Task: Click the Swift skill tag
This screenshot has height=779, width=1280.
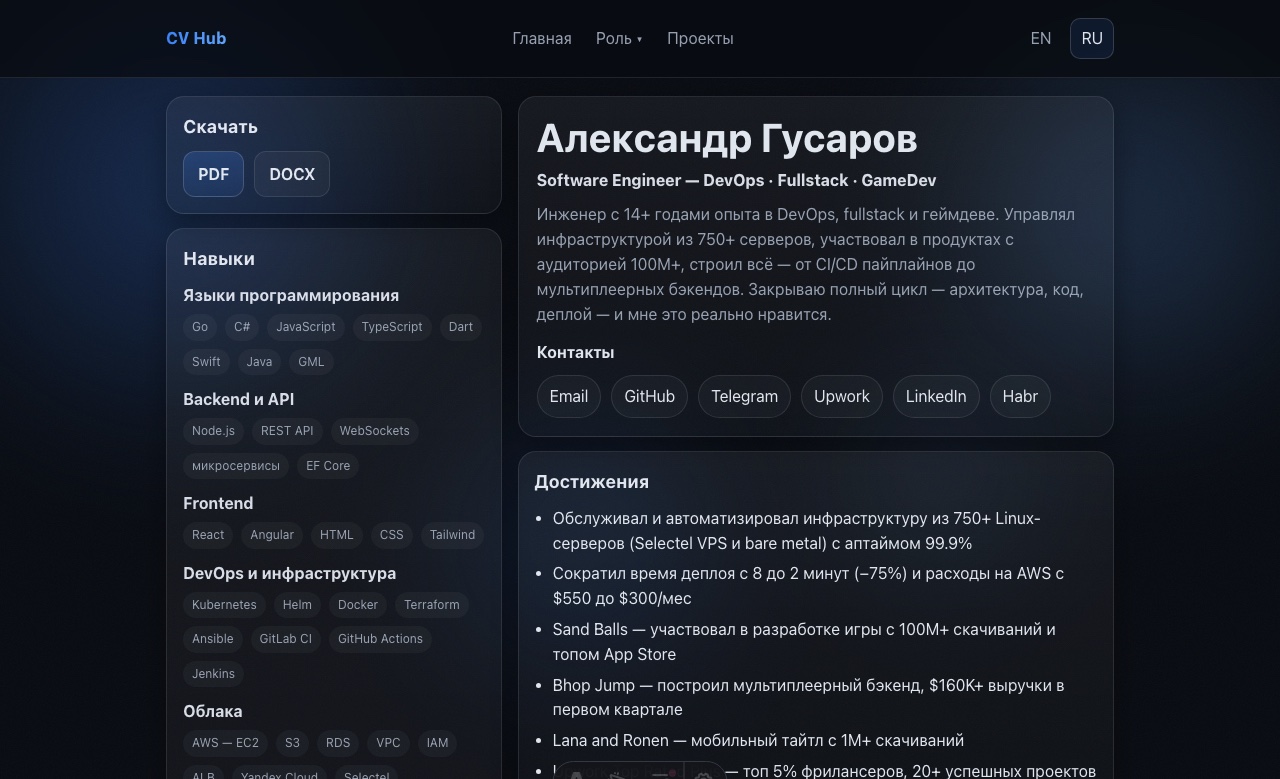Action: click(x=206, y=362)
